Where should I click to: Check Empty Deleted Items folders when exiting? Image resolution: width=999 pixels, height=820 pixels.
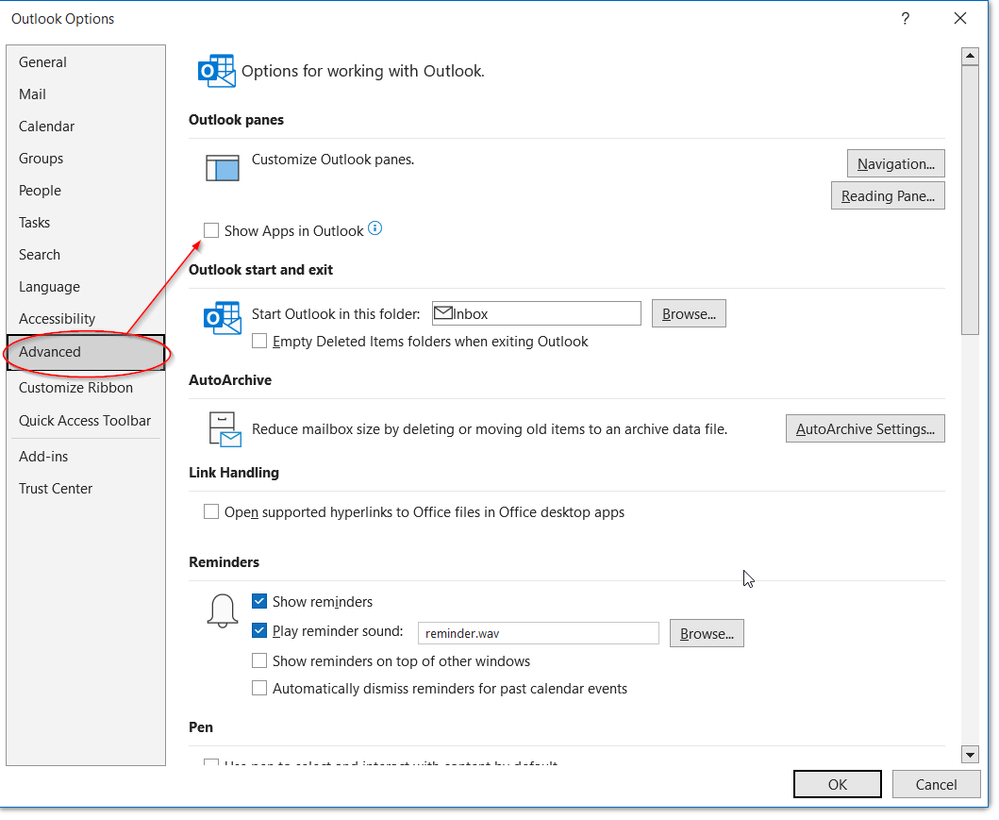click(x=259, y=341)
